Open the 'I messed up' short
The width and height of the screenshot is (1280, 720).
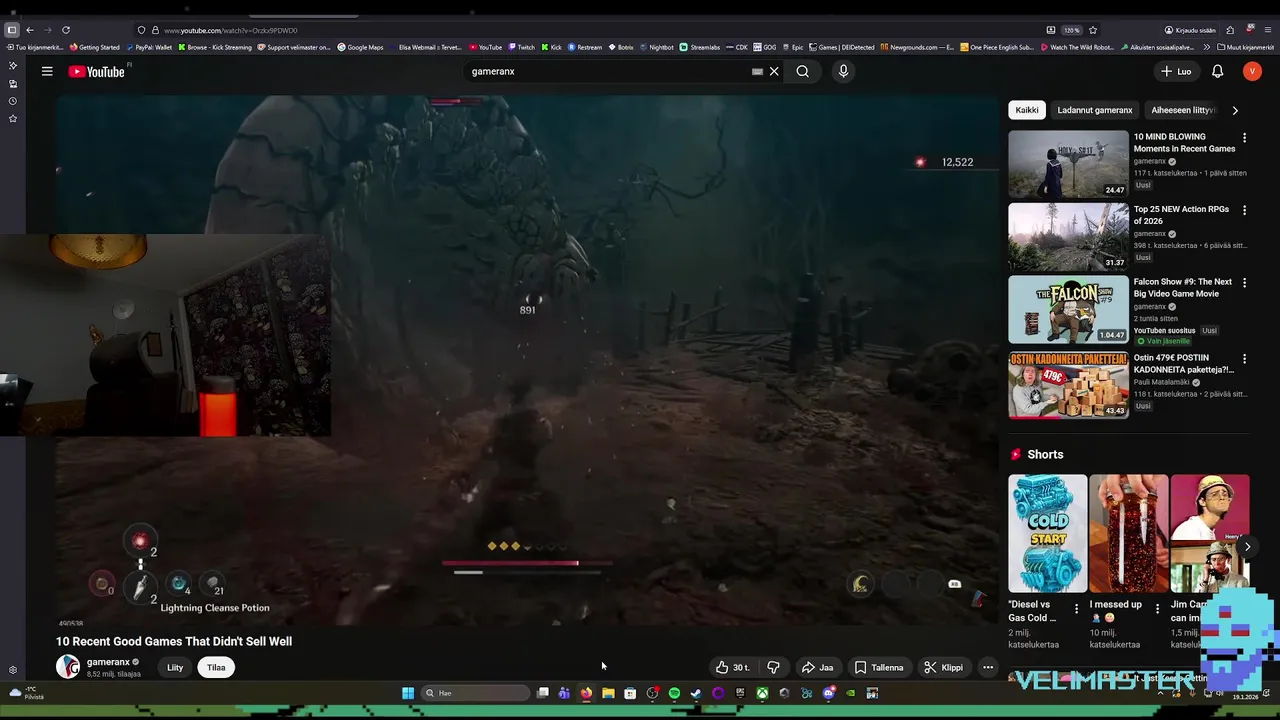click(x=1128, y=533)
